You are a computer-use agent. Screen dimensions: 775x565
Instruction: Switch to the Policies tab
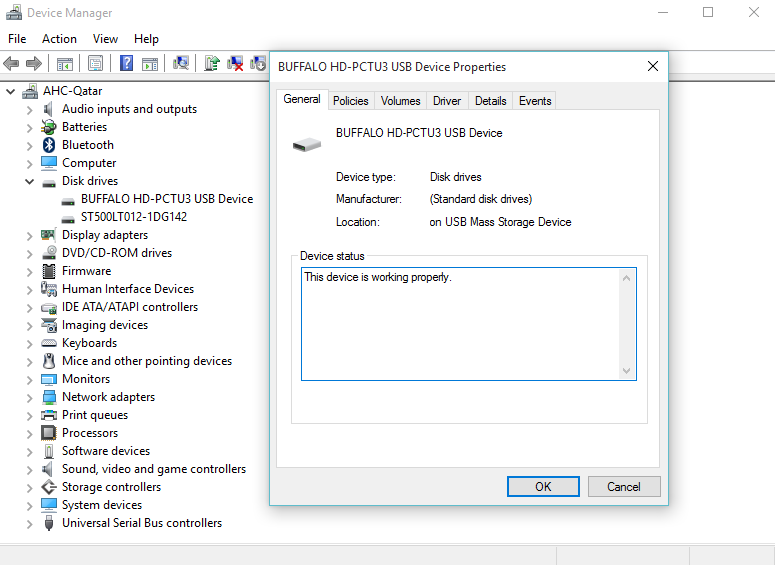click(350, 100)
